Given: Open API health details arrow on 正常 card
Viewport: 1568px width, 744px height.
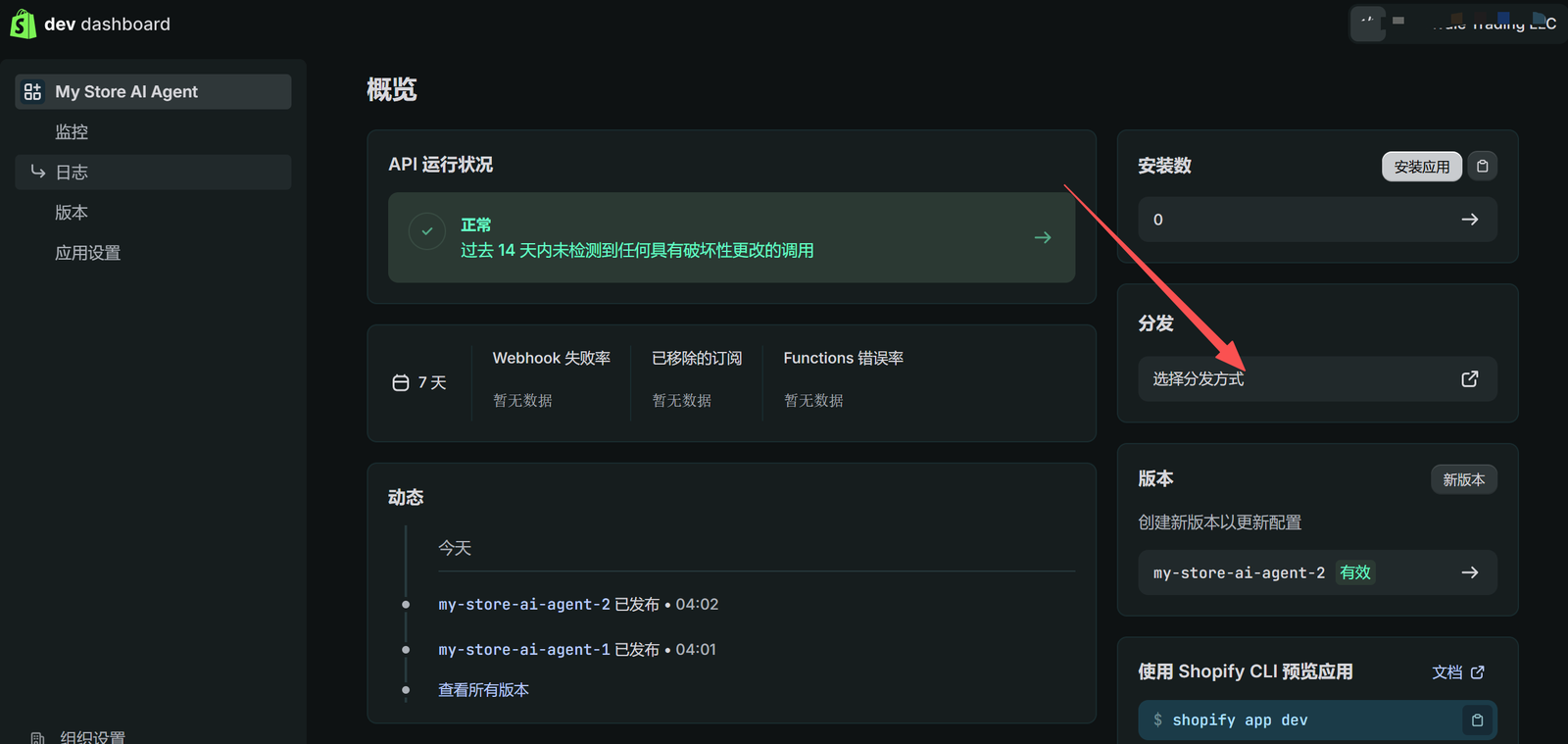Looking at the screenshot, I should (1043, 237).
